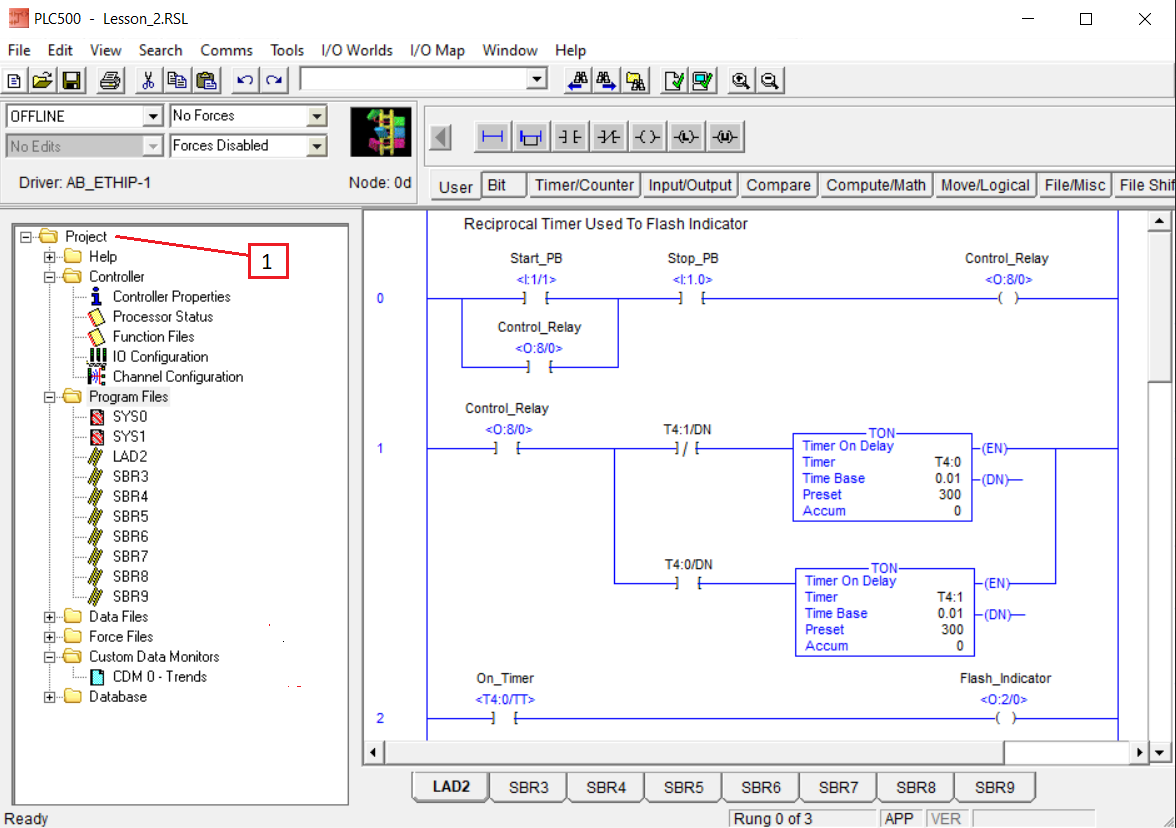Click inside the search text input field
This screenshot has height=828, width=1176.
tap(413, 79)
